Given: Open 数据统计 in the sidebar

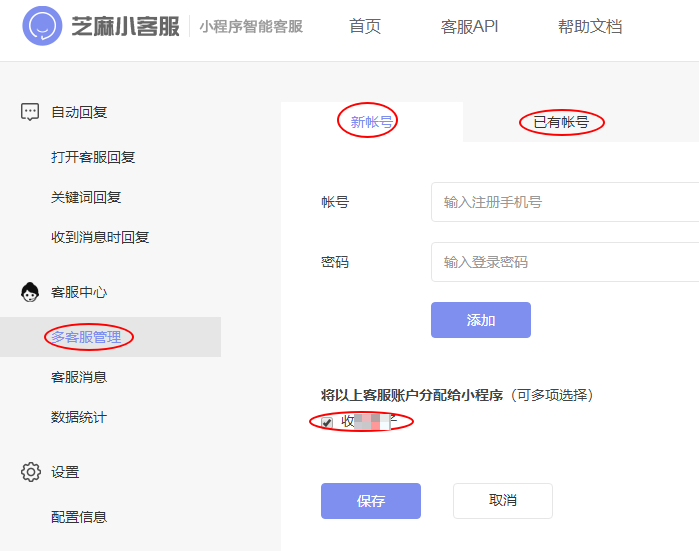Looking at the screenshot, I should [79, 417].
